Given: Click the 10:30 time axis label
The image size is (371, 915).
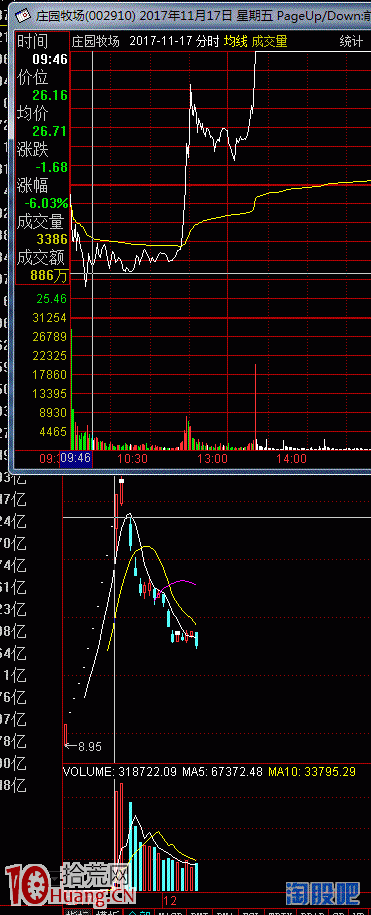Looking at the screenshot, I should coord(132,459).
